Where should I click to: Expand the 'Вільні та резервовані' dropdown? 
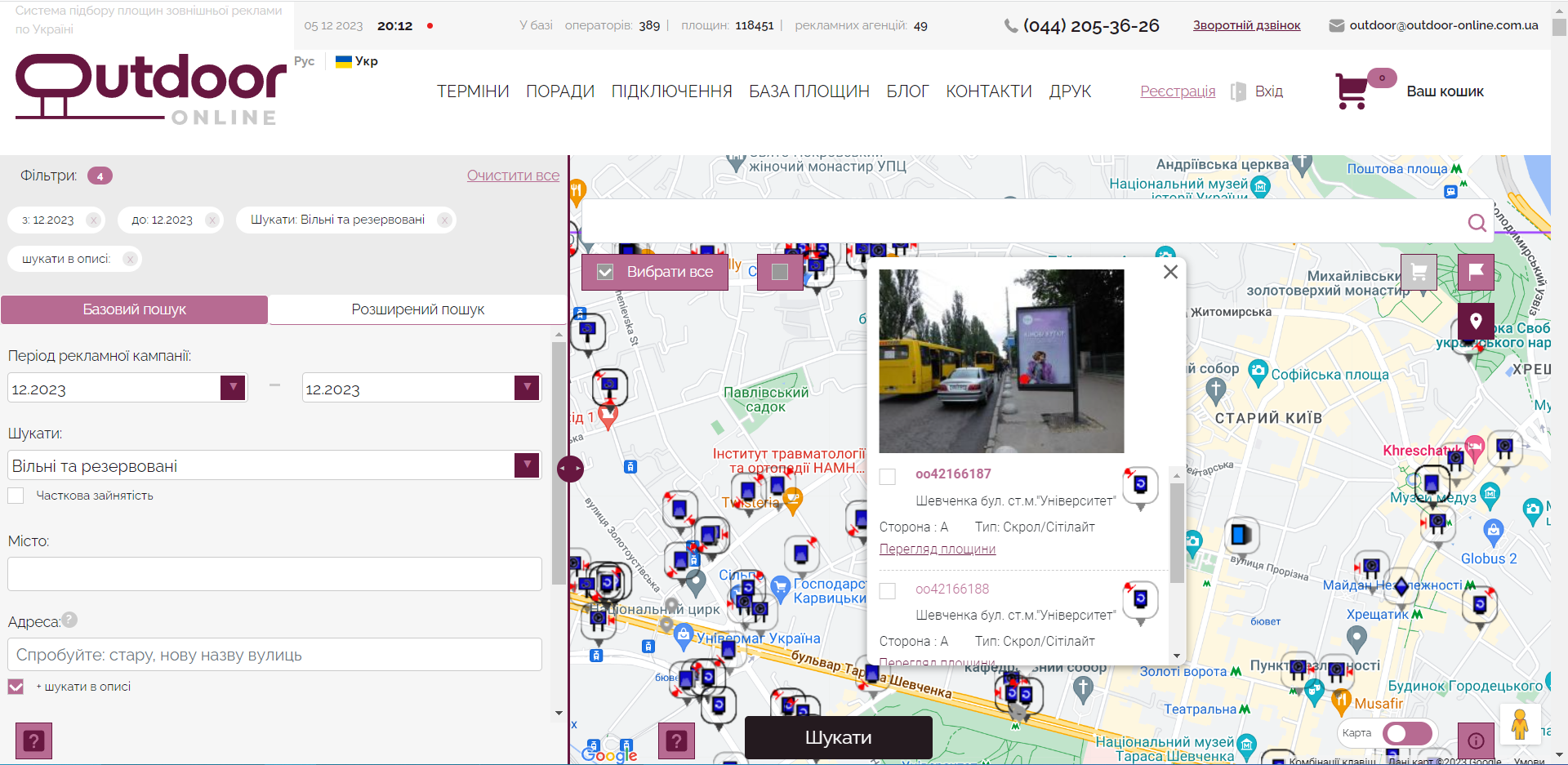point(527,465)
